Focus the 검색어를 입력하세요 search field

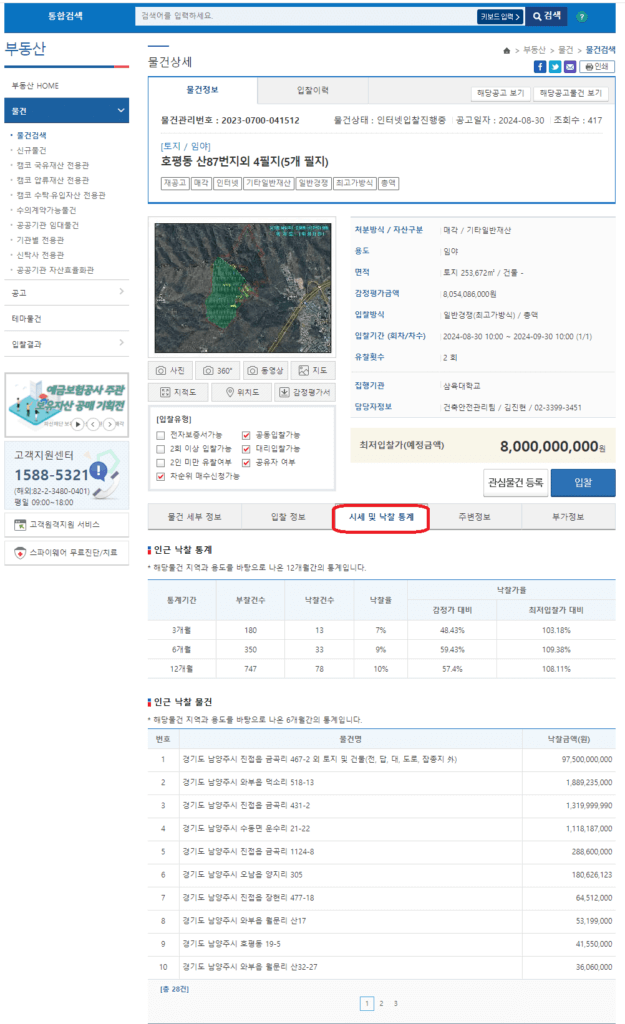tap(306, 16)
